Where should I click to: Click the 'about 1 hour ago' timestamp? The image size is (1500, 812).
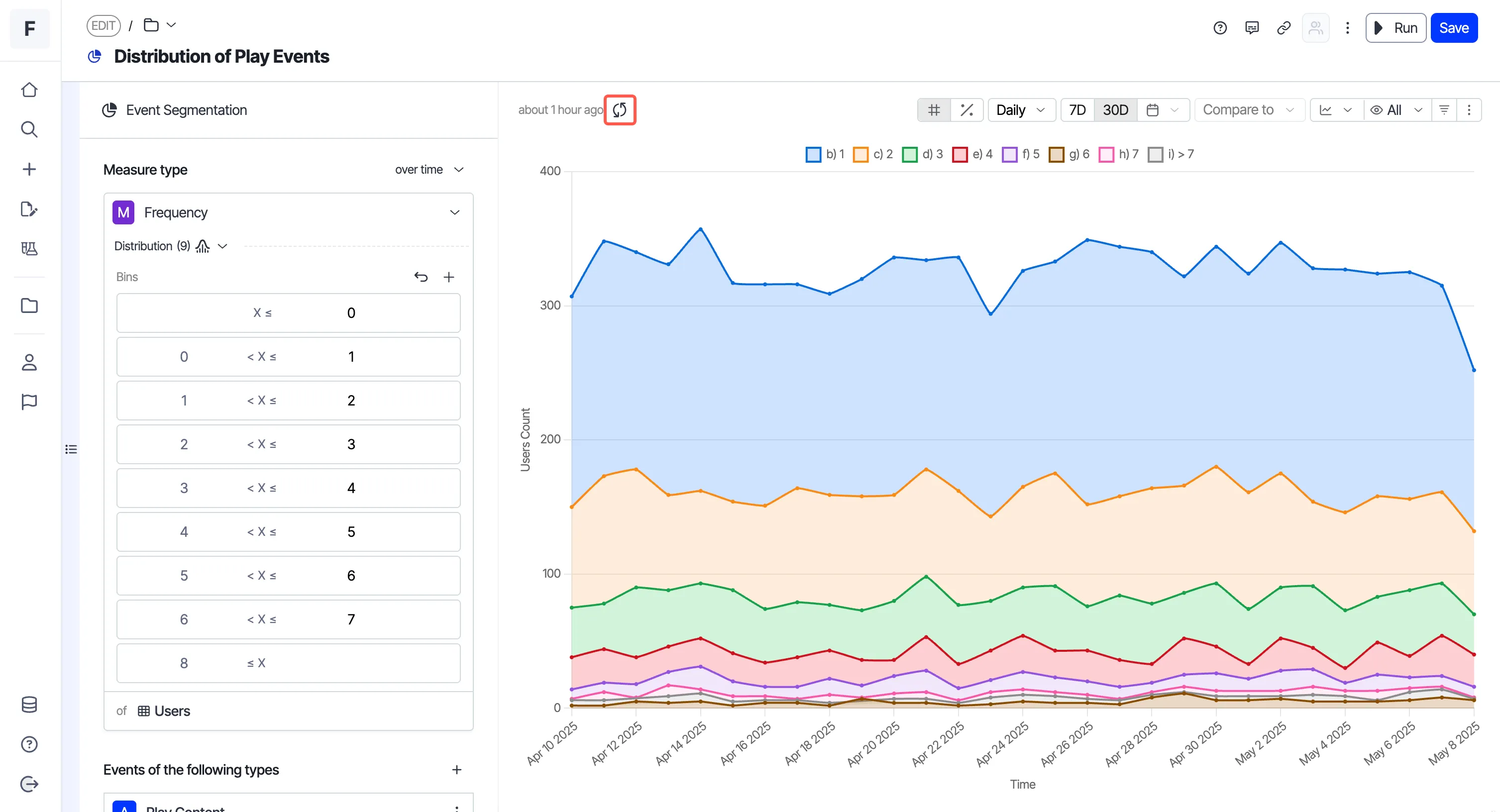coord(560,110)
